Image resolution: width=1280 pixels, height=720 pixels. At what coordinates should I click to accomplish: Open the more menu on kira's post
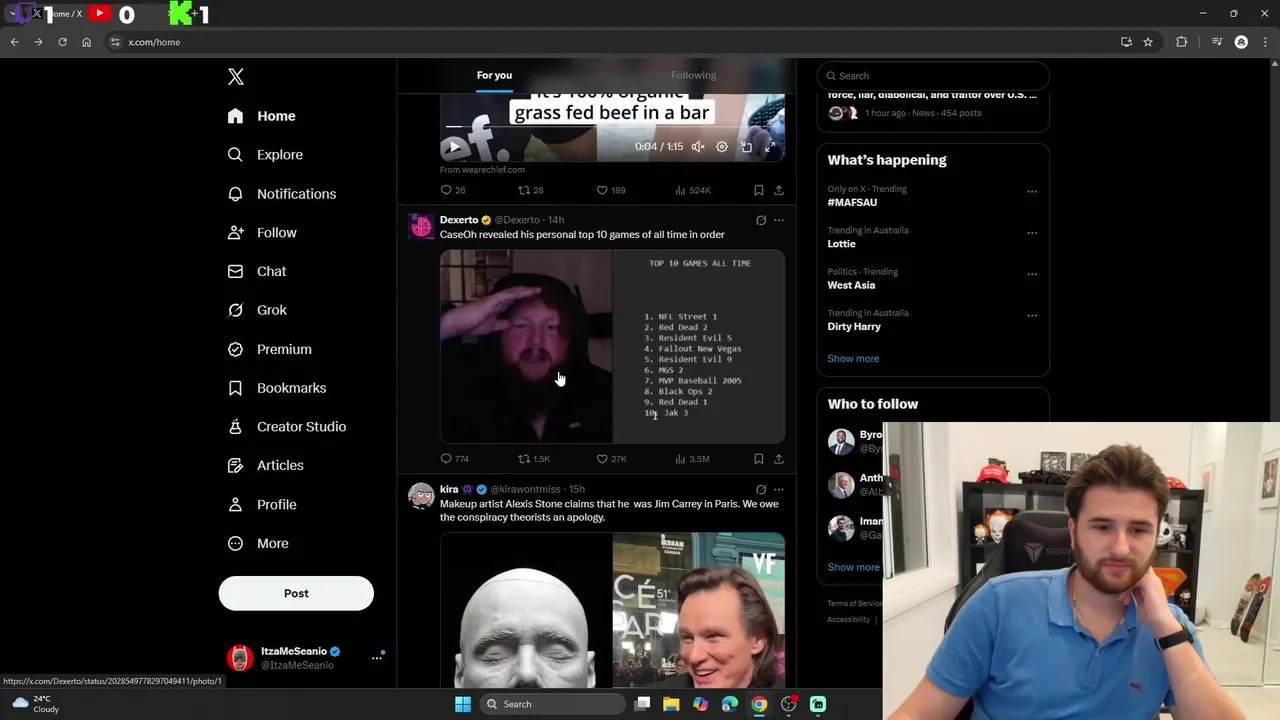(x=779, y=489)
